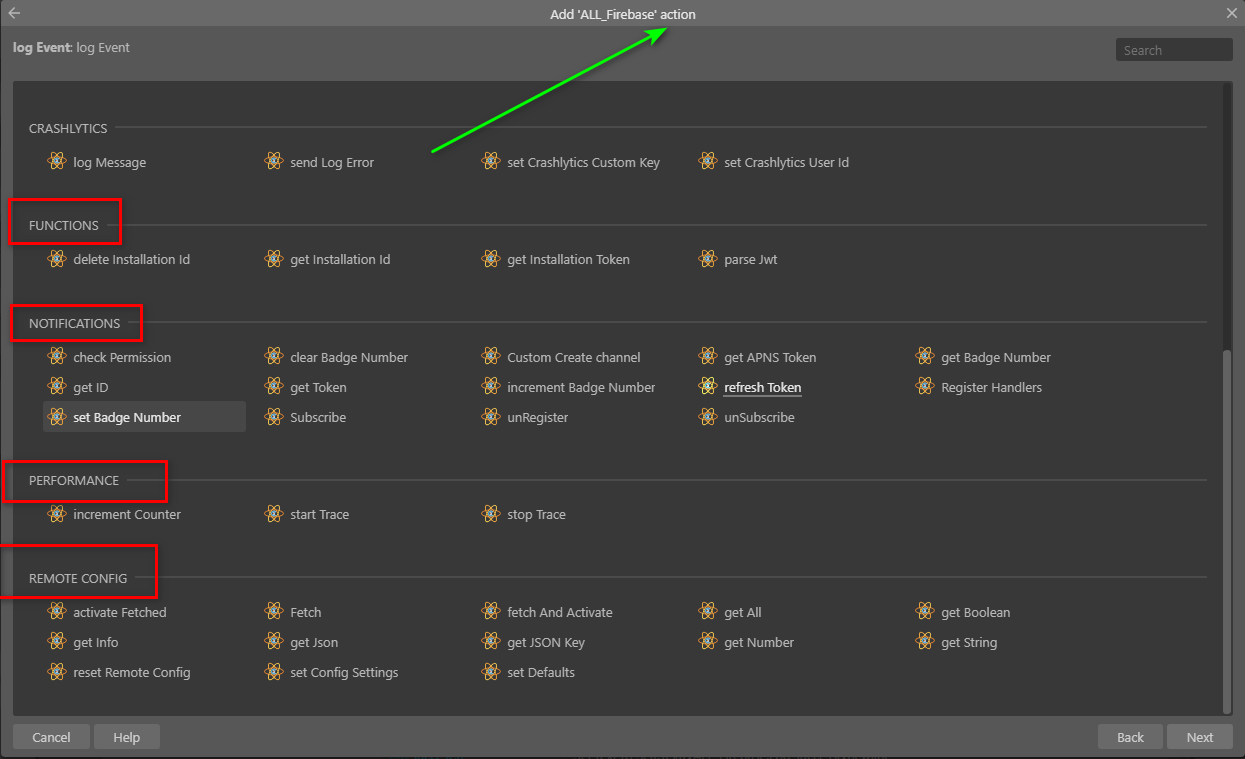
Task: Click the send Log Error action icon
Action: [x=274, y=161]
